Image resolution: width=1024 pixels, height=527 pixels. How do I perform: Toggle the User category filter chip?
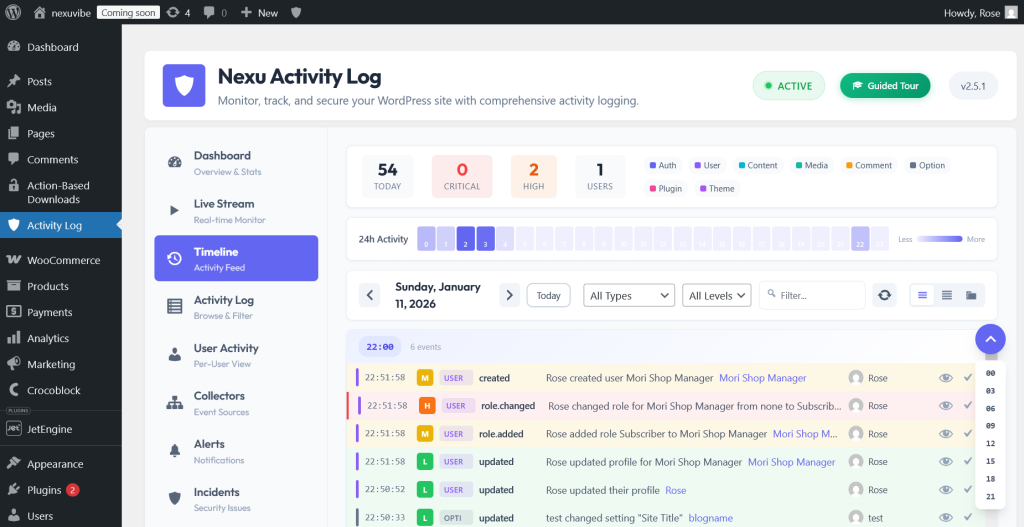707,165
